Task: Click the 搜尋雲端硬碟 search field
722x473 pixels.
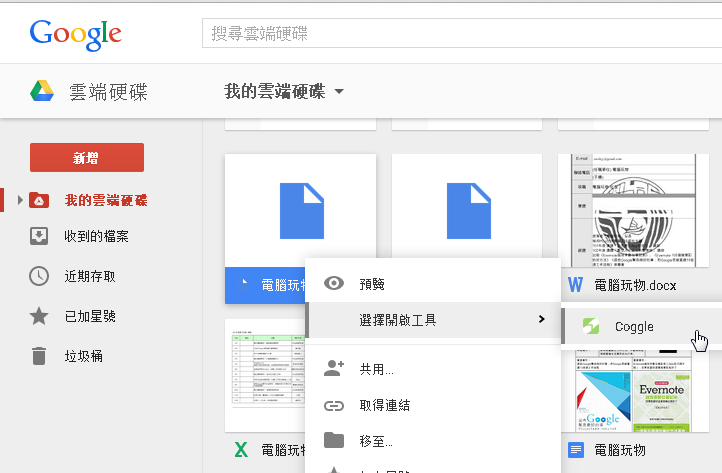Action: [x=460, y=34]
